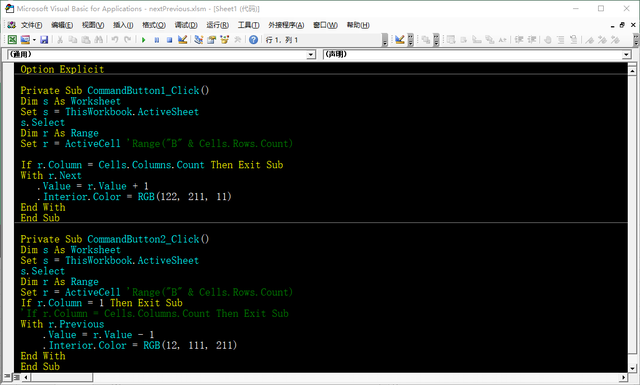Open the 工具(T) menu

249,25
